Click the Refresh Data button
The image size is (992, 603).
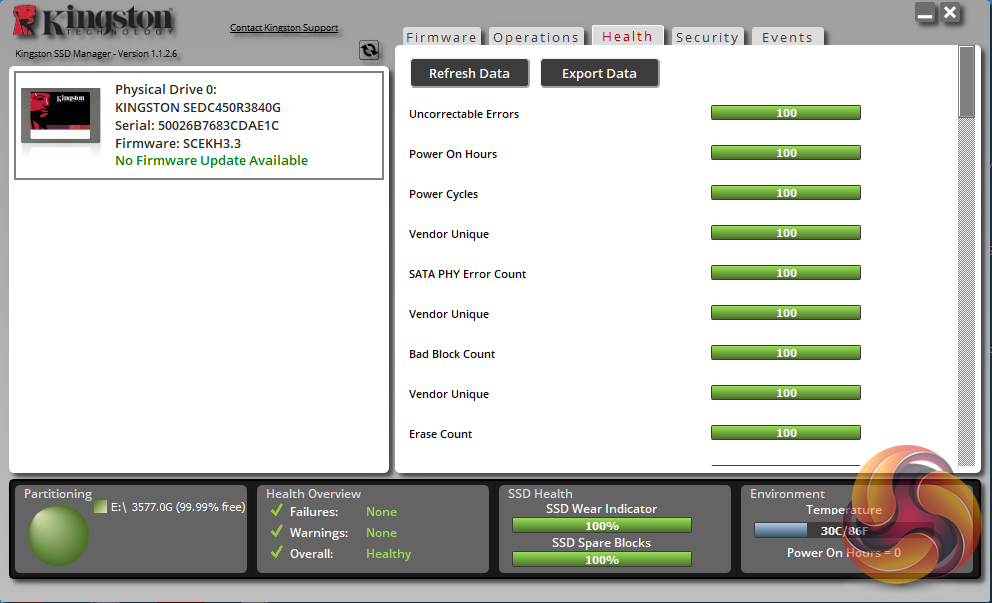click(x=469, y=73)
